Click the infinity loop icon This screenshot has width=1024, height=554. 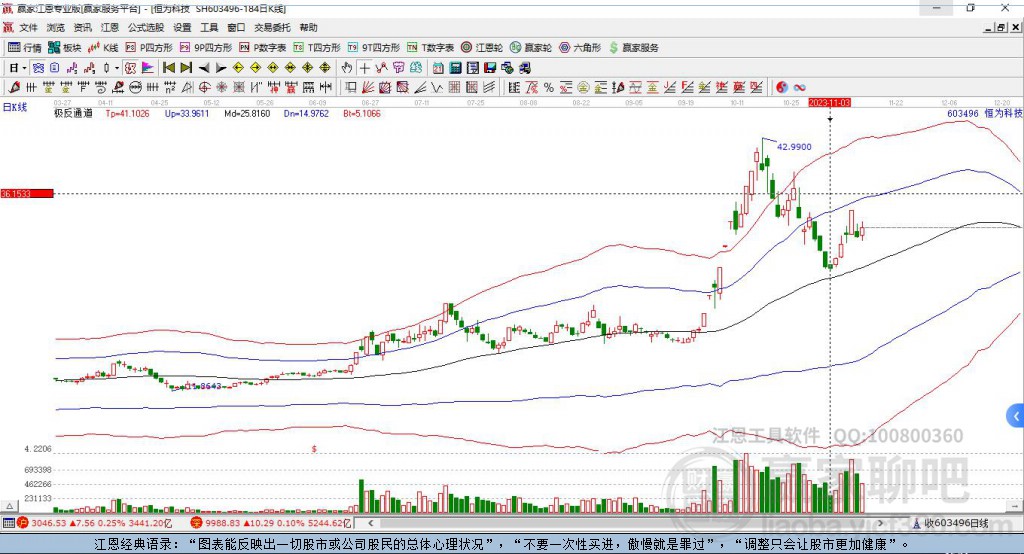click(799, 87)
